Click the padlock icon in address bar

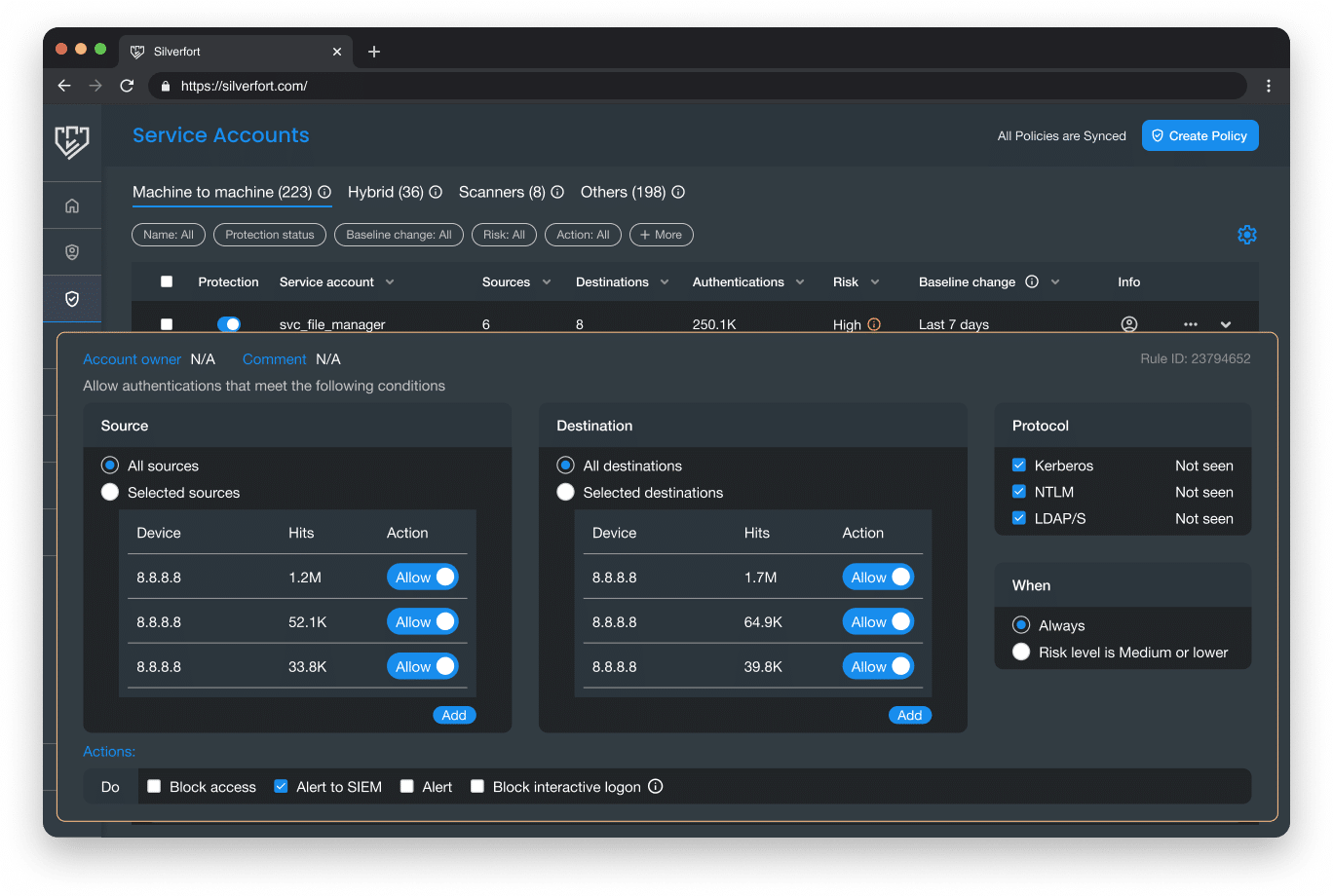coord(166,86)
